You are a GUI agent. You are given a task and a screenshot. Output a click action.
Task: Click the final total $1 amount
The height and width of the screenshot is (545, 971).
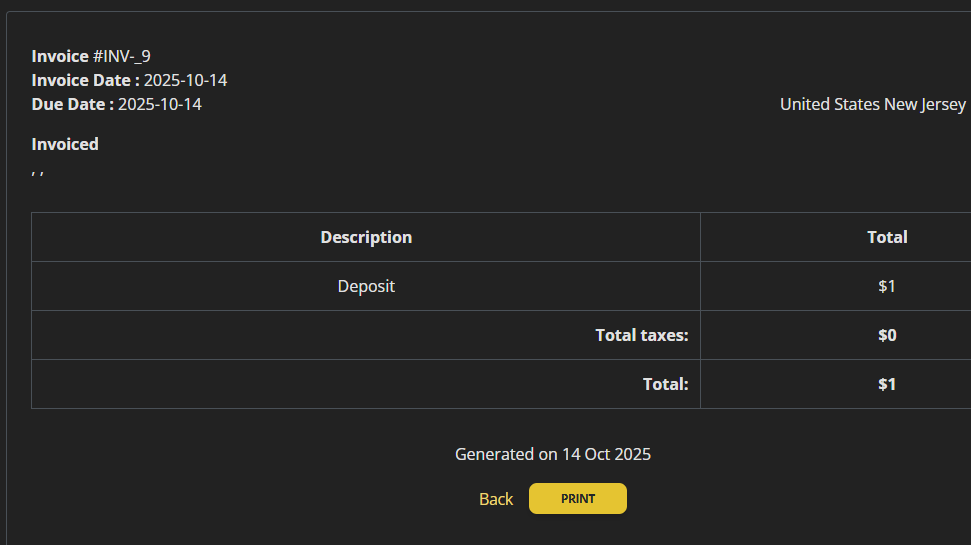coord(886,384)
